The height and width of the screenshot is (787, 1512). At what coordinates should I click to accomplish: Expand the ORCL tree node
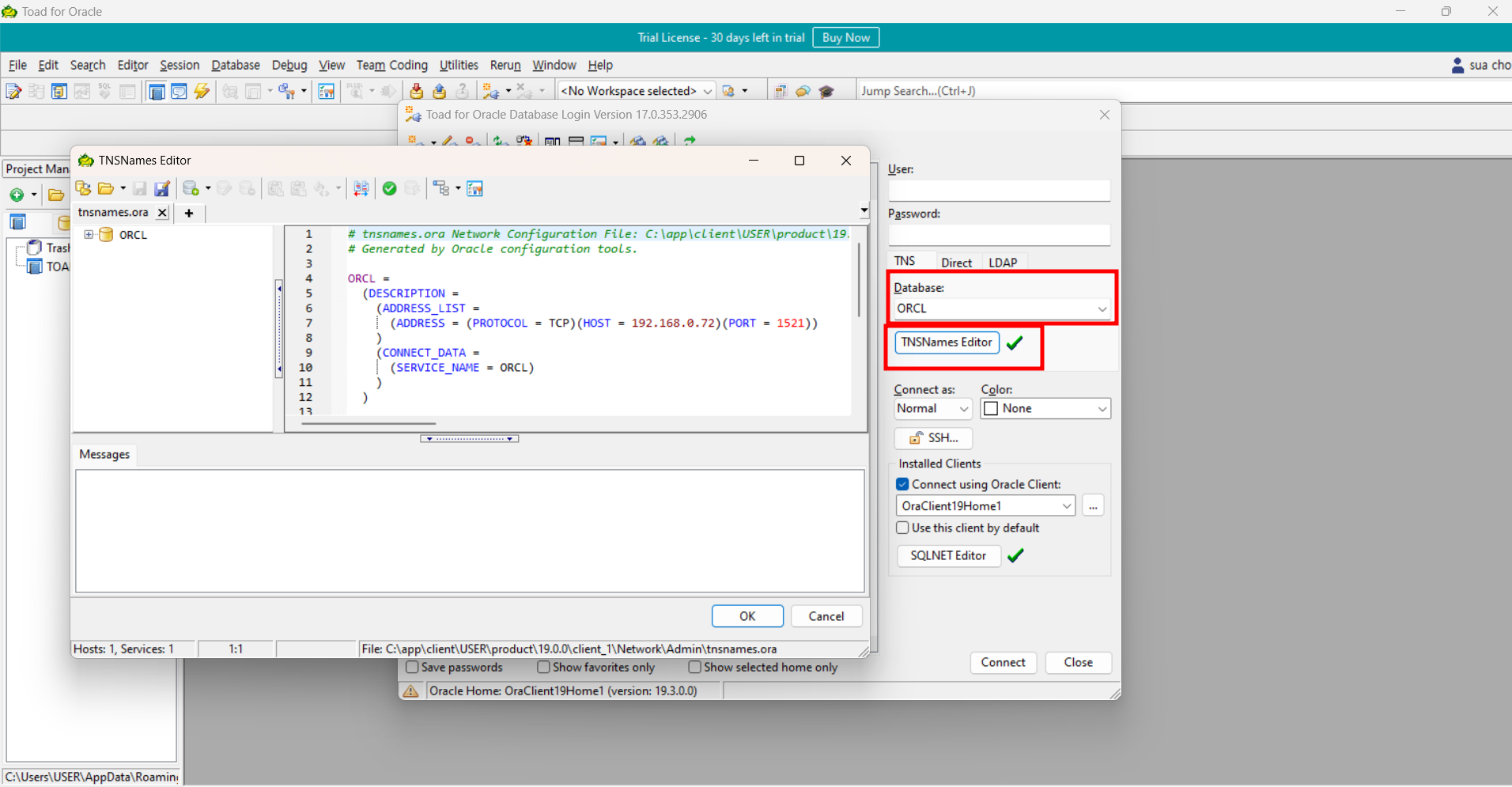(89, 235)
